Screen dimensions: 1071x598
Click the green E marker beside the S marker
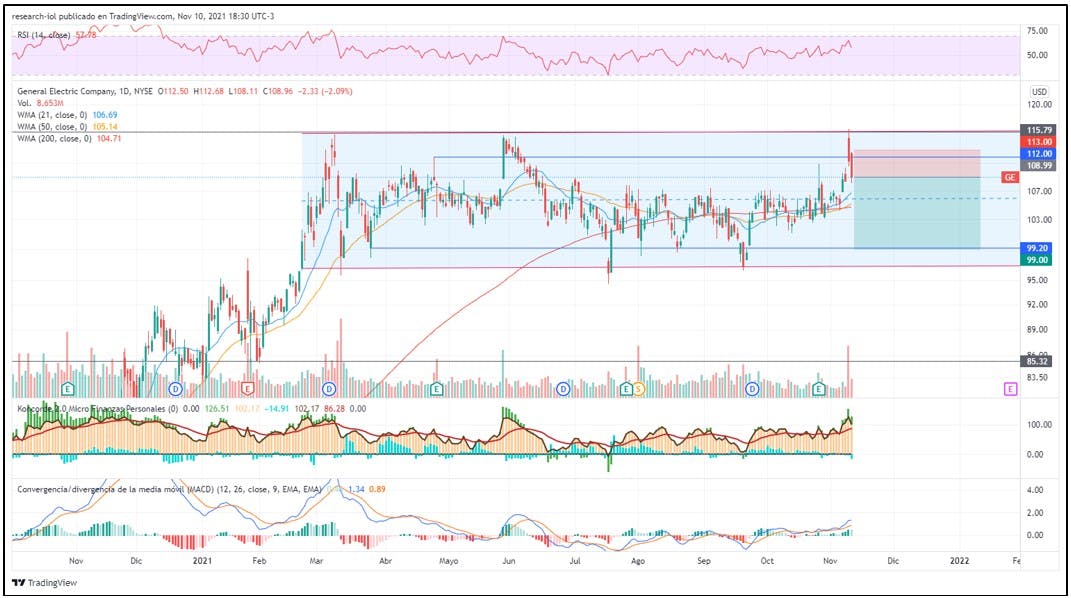626,389
